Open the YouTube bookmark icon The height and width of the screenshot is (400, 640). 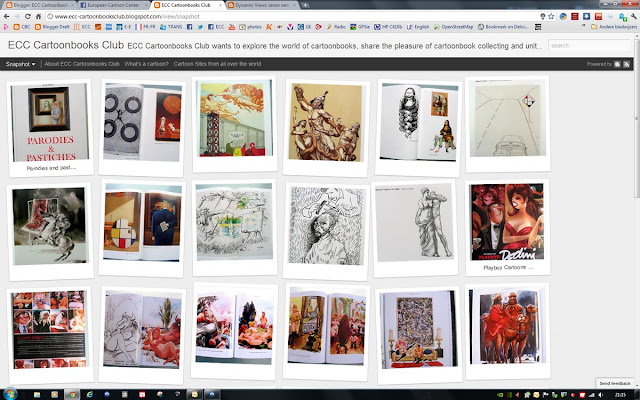232,27
